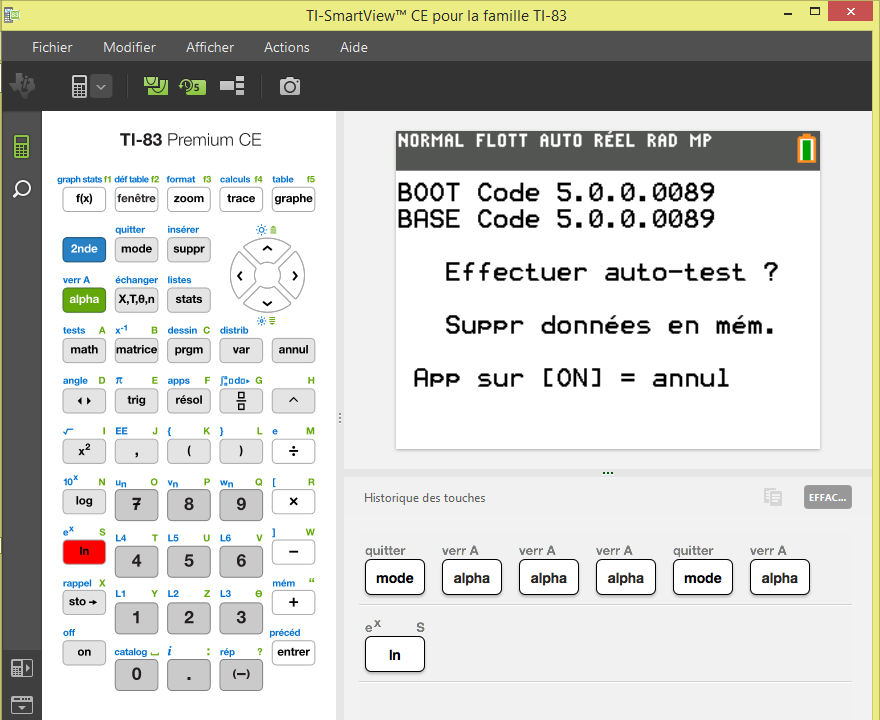Click the stats key
The image size is (880, 720).
189,300
